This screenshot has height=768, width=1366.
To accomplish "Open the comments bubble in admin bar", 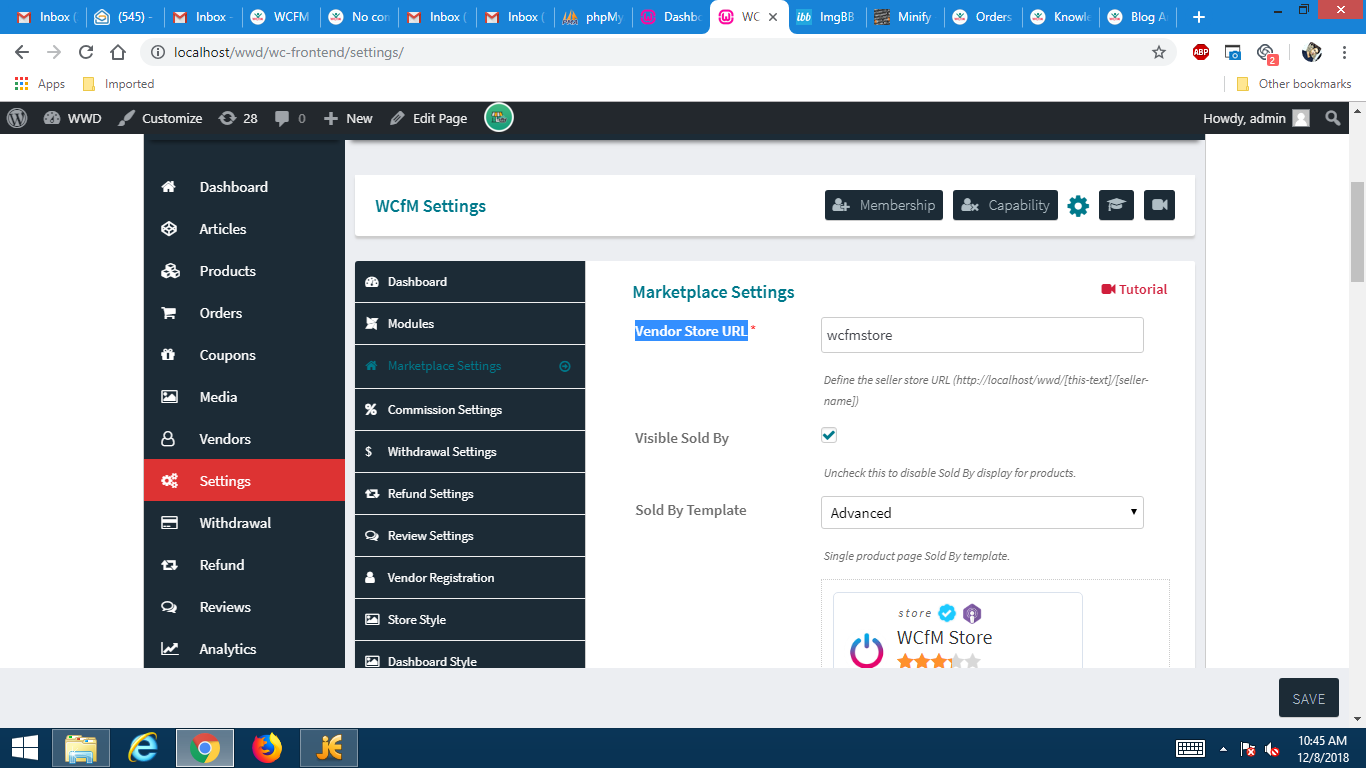I will click(x=290, y=118).
